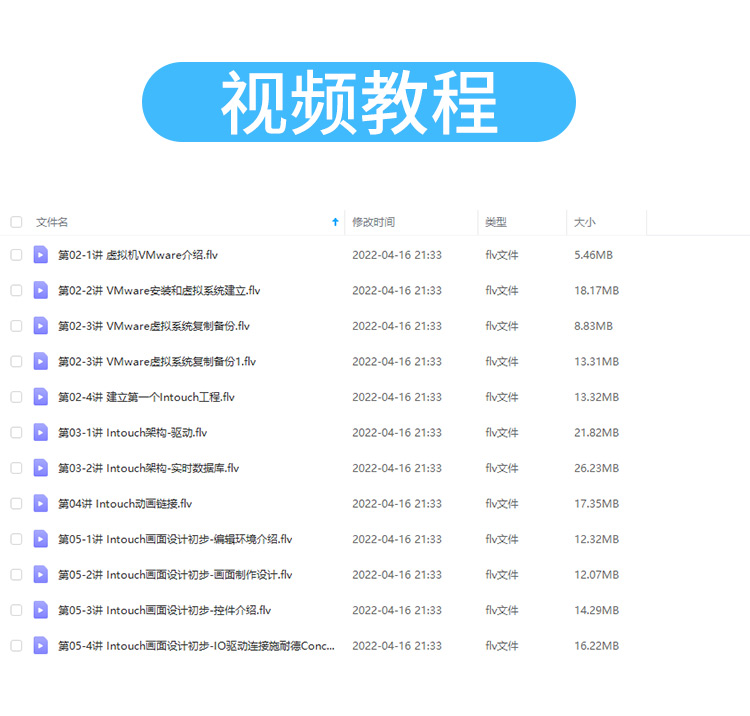Viewport: 750px width, 716px height.
Task: Check the box for 第03-2讲 Intouch架构-实时数据库.flv
Action: click(16, 468)
